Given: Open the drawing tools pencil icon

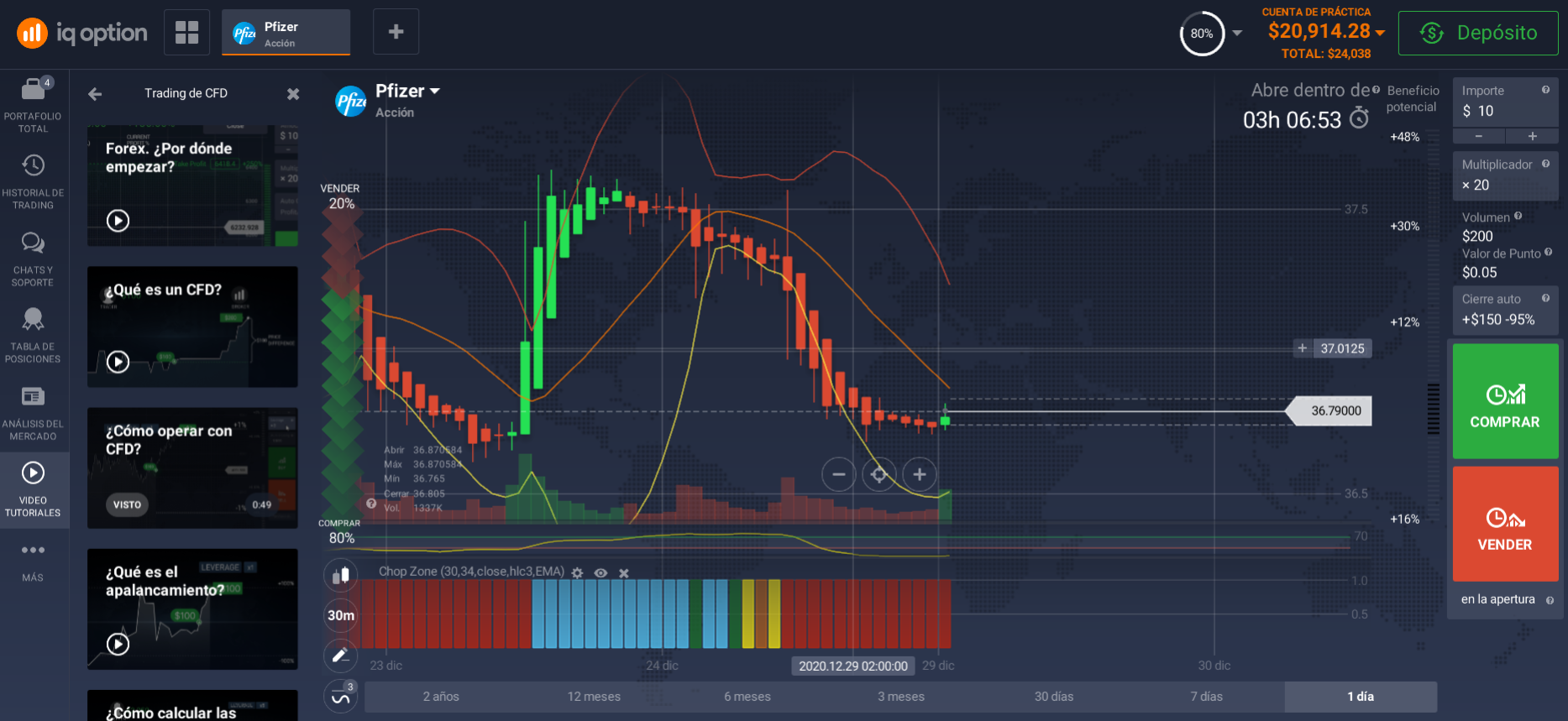Looking at the screenshot, I should (340, 656).
